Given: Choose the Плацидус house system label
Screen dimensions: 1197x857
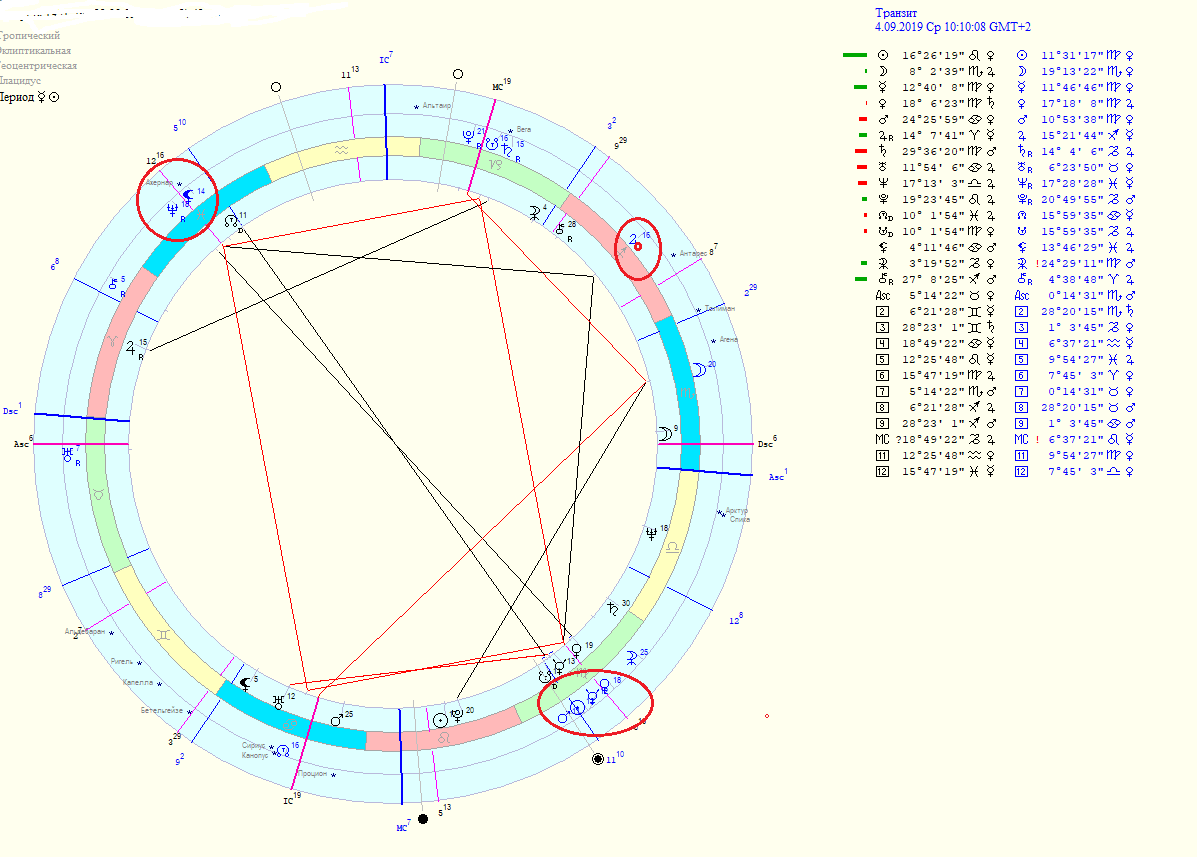Looking at the screenshot, I should click(21, 80).
